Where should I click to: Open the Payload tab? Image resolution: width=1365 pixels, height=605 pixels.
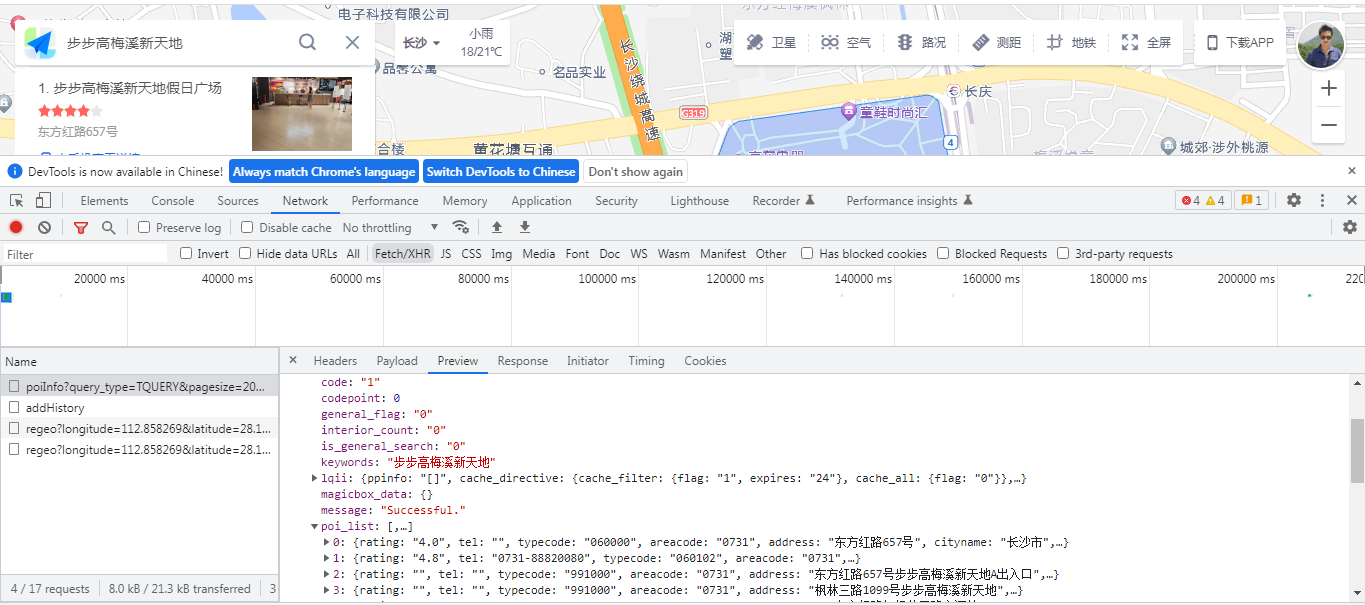[397, 360]
